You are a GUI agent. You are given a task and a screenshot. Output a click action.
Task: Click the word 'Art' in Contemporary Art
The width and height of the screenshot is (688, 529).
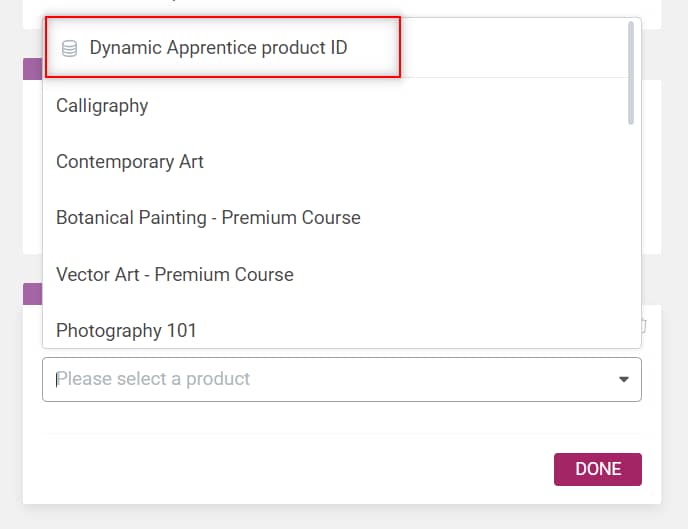coord(191,162)
